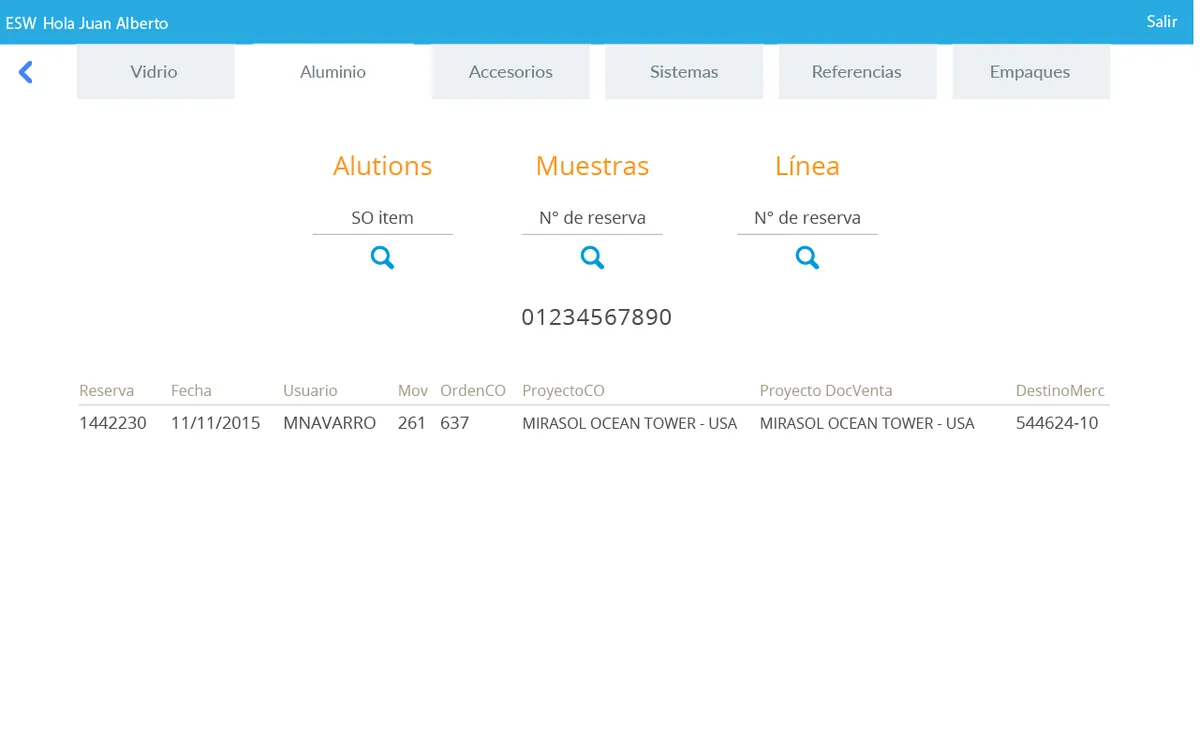The image size is (1200, 749).
Task: Click the Fecha column header
Action: pos(191,391)
